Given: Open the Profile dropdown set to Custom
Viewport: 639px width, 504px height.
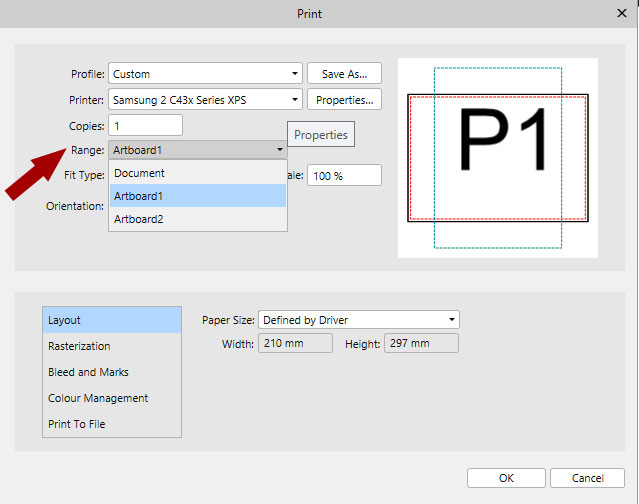Looking at the screenshot, I should click(205, 74).
